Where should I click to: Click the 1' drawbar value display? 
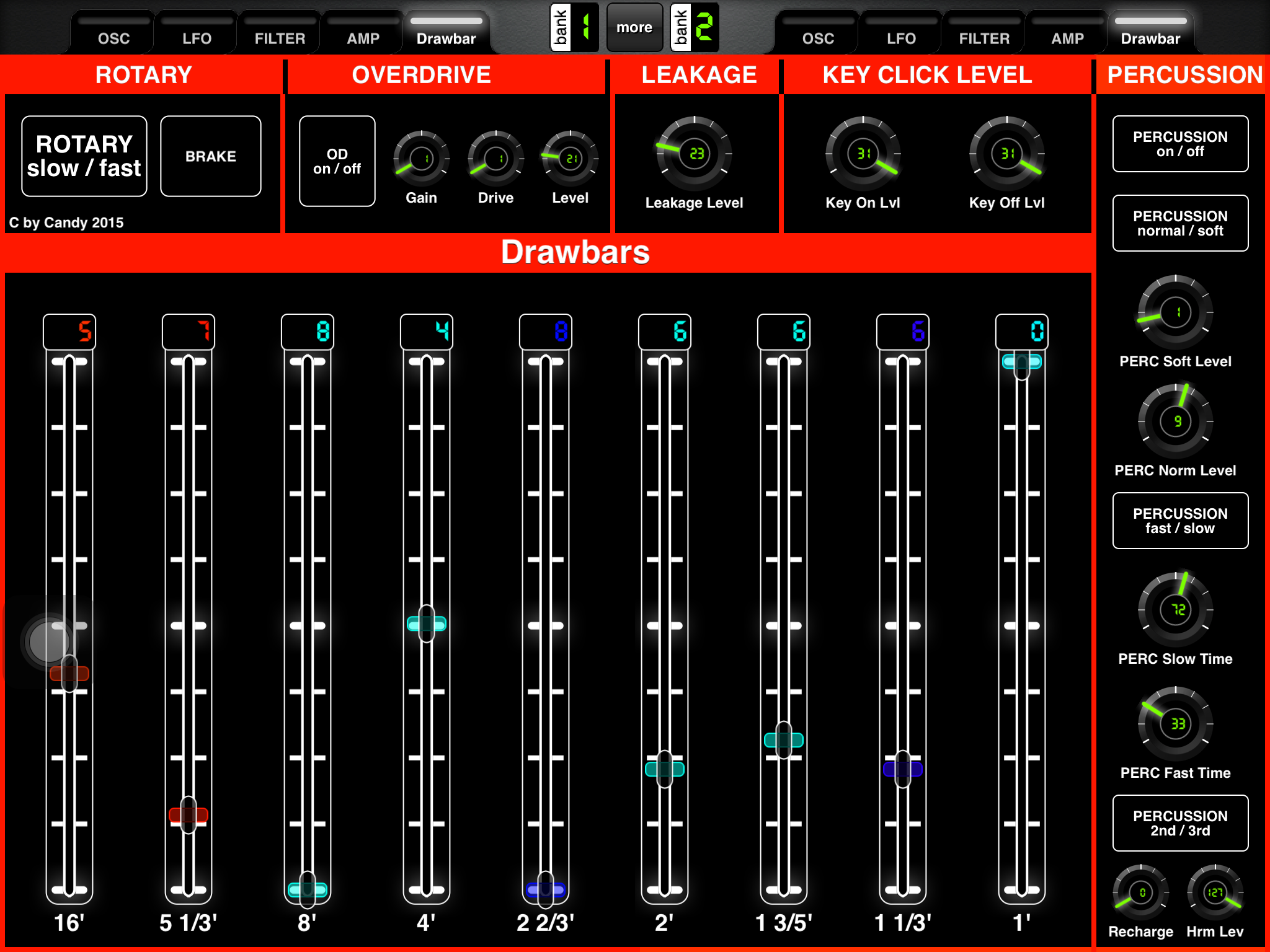(x=1022, y=332)
